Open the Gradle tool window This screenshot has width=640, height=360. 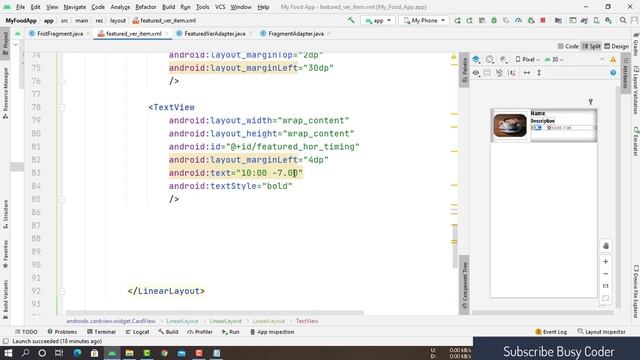click(x=636, y=44)
